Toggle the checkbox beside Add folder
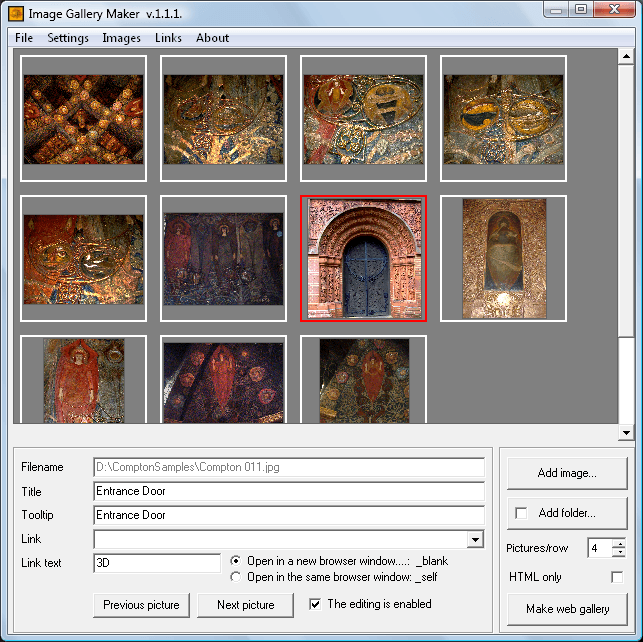Viewport: 643px width, 642px height. (x=521, y=513)
